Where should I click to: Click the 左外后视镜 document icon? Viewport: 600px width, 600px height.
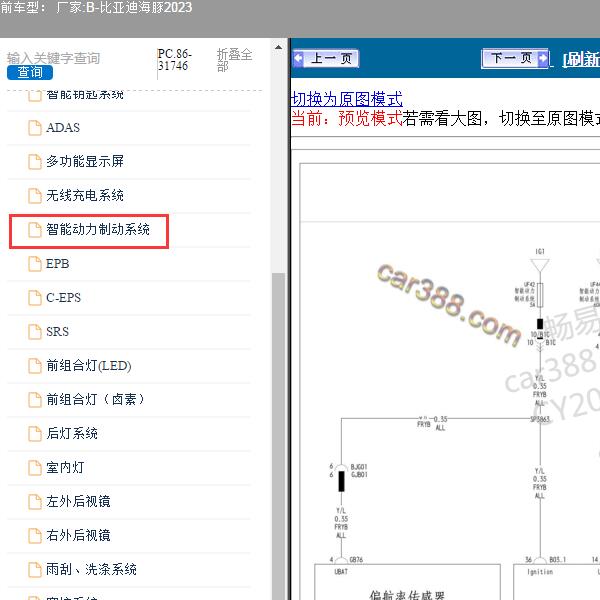pyautogui.click(x=35, y=502)
